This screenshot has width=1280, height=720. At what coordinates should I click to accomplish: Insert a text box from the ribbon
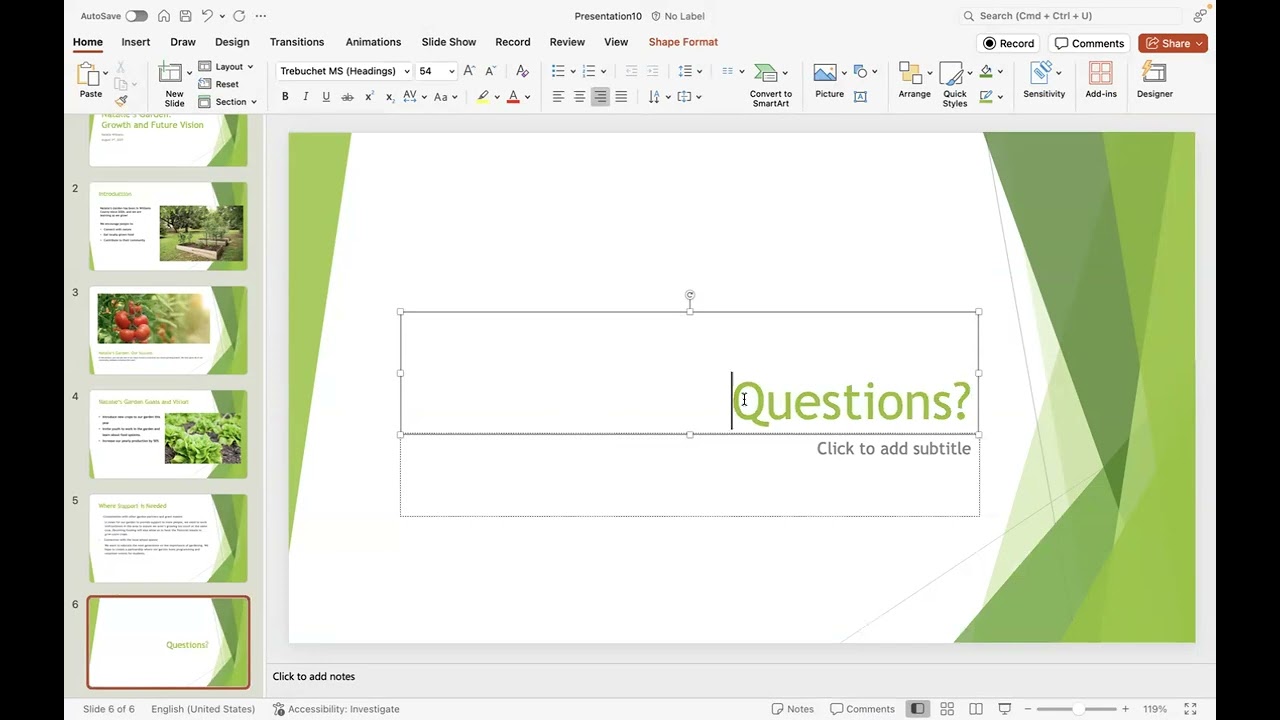pyautogui.click(x=860, y=97)
